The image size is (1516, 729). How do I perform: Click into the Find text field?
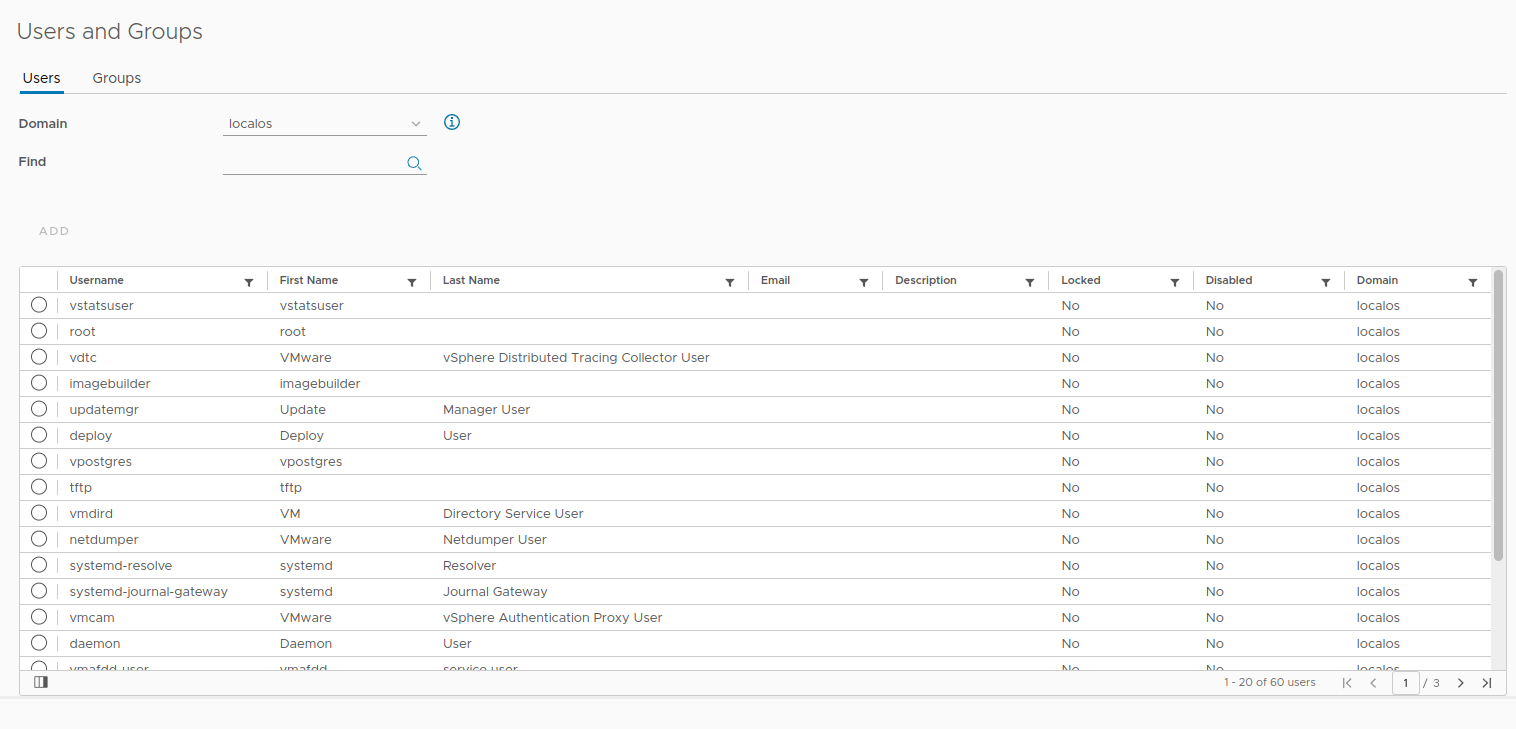(x=312, y=163)
